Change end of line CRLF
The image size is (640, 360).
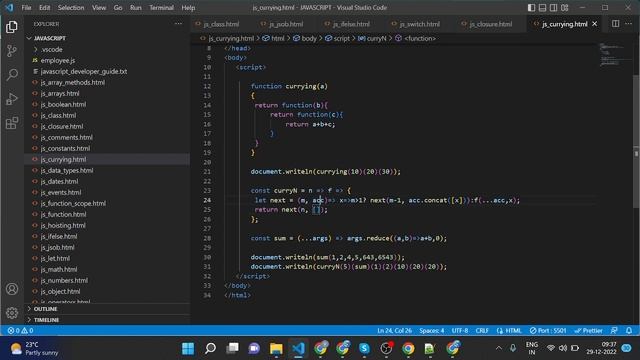pos(482,330)
